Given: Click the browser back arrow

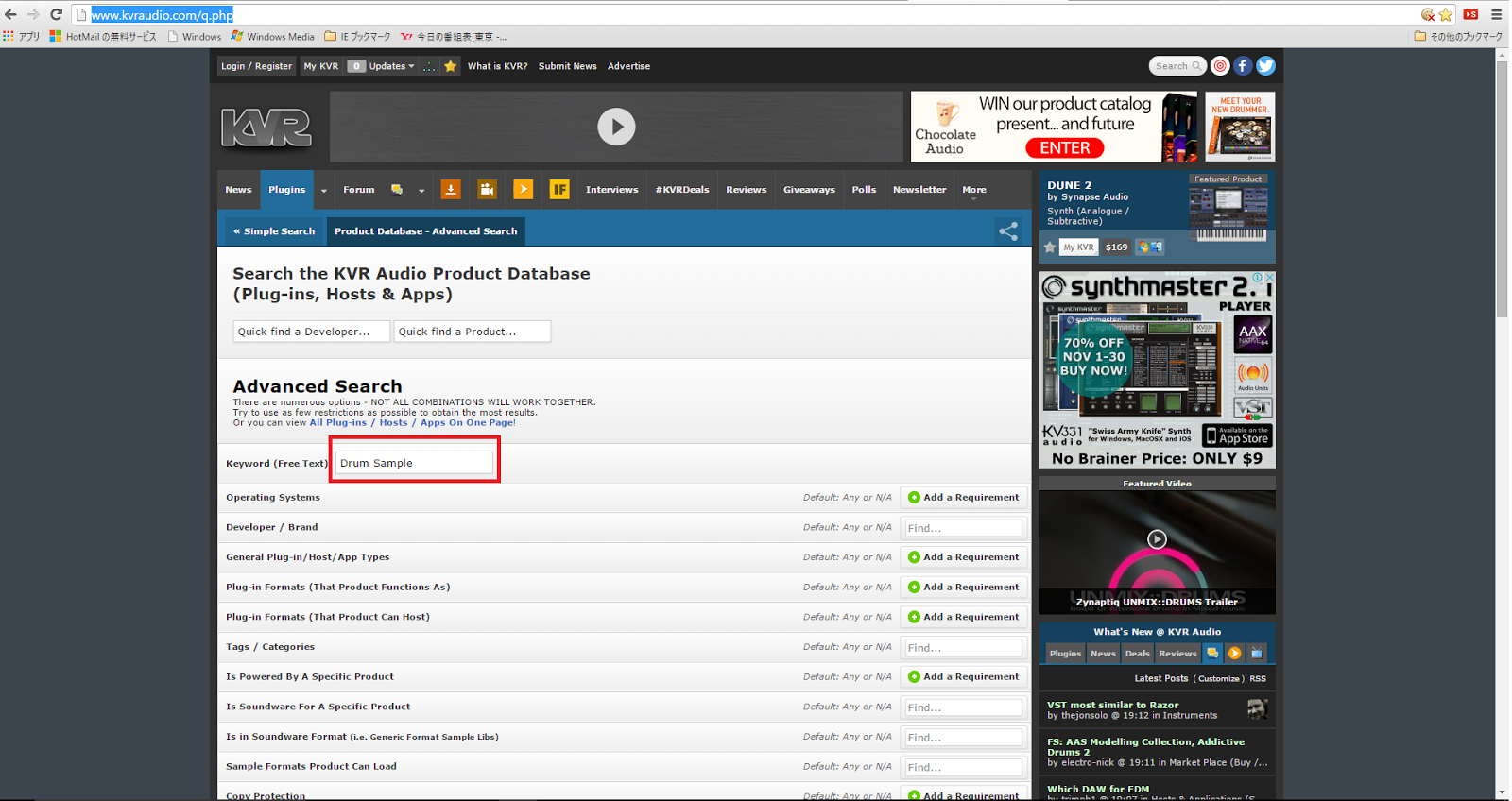Looking at the screenshot, I should tap(11, 14).
